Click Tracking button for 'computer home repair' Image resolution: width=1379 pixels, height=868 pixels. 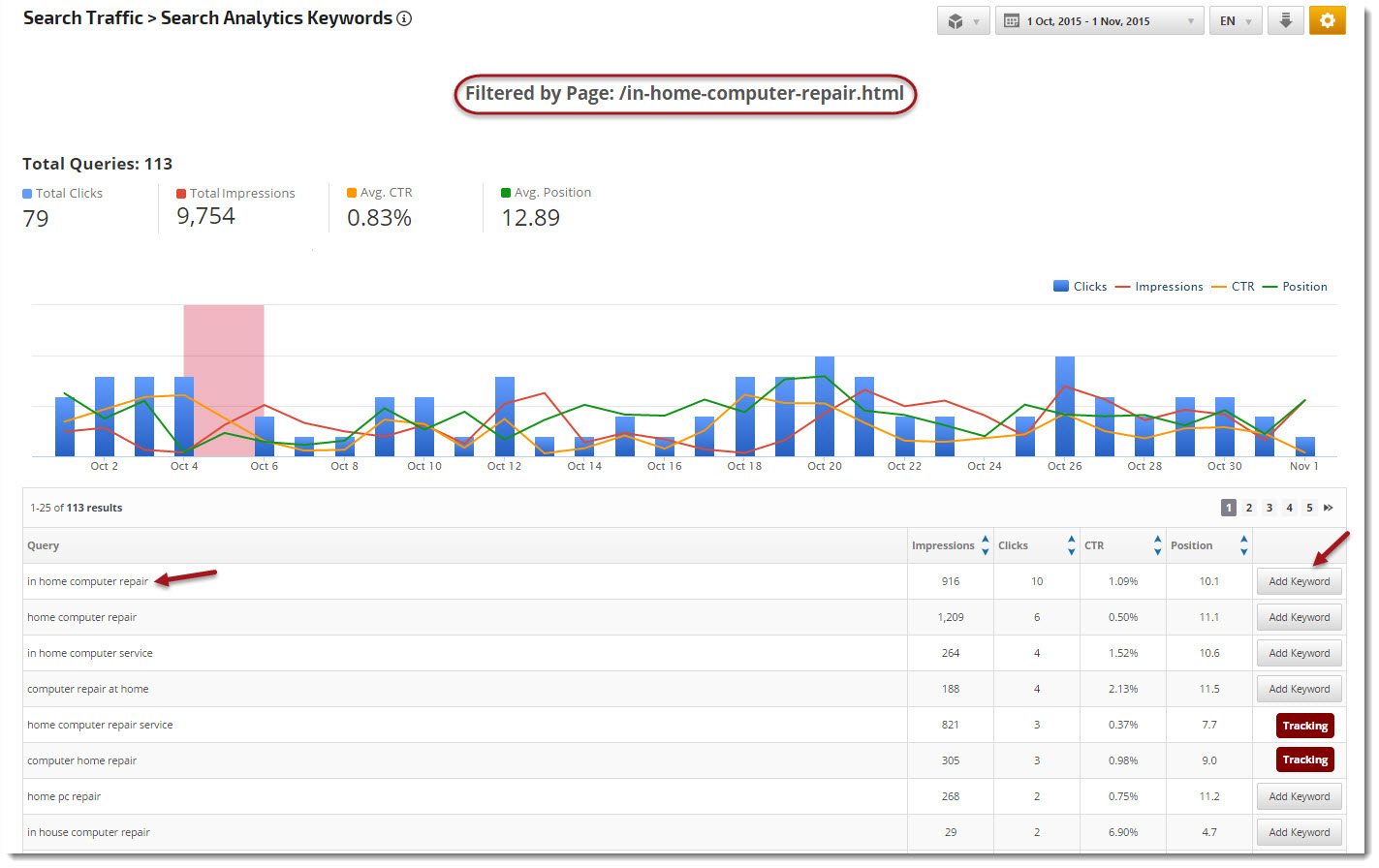point(1304,760)
